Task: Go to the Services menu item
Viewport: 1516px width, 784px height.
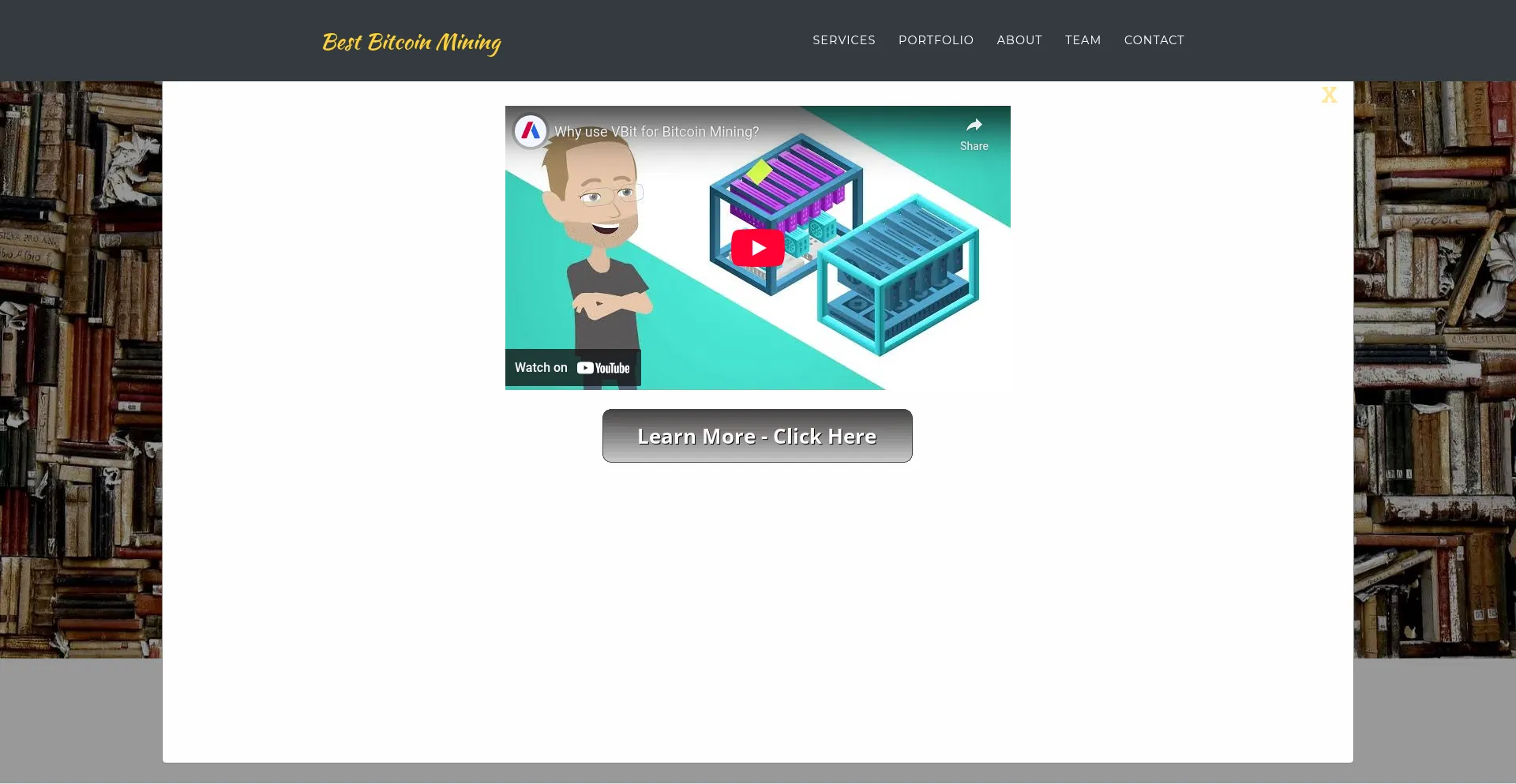Action: click(x=843, y=40)
